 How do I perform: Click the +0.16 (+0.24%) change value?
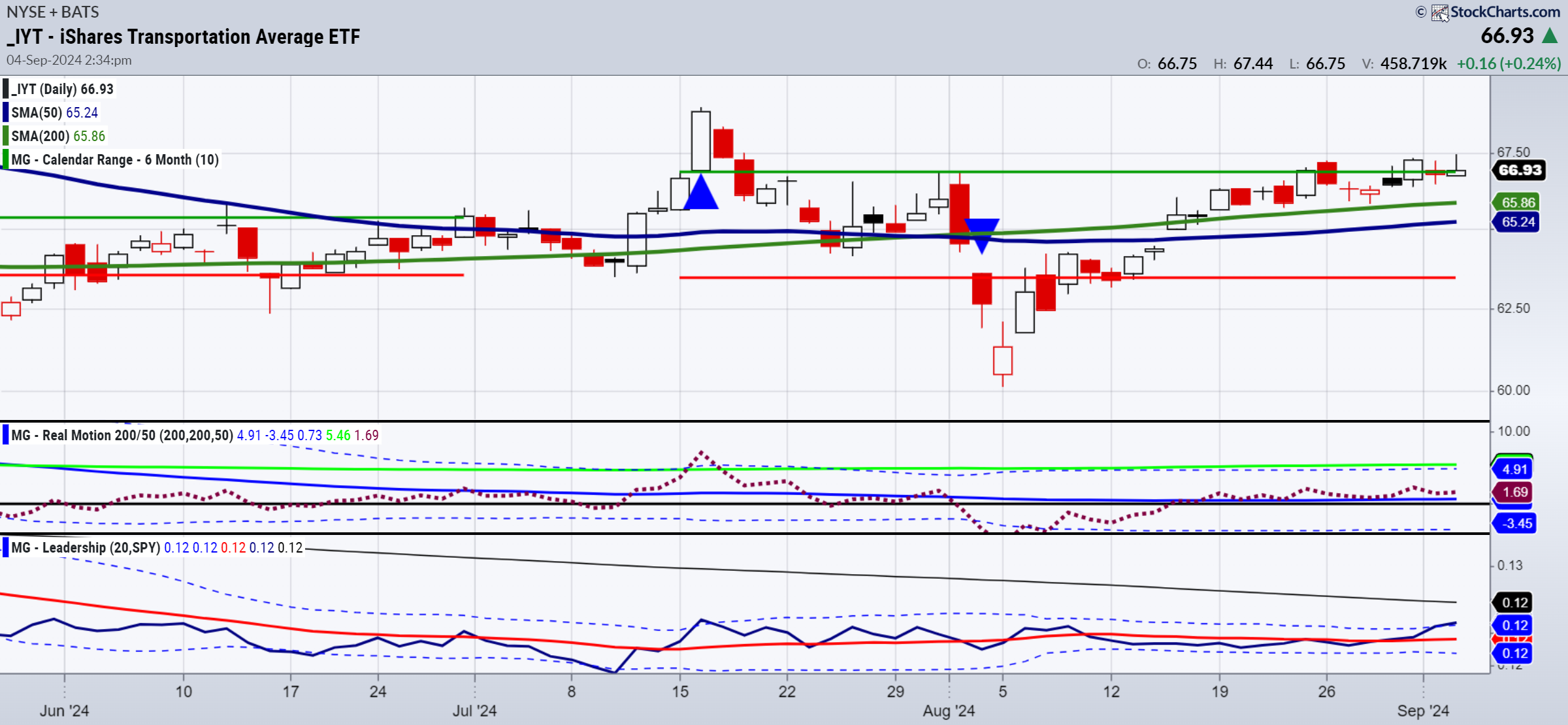(x=1509, y=63)
